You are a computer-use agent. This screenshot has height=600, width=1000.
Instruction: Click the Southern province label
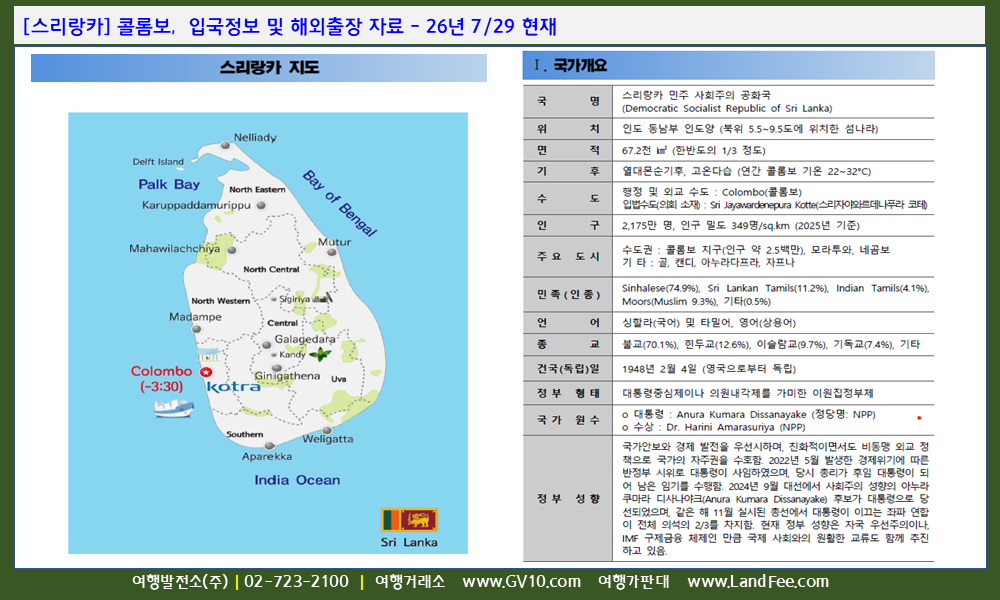point(244,434)
